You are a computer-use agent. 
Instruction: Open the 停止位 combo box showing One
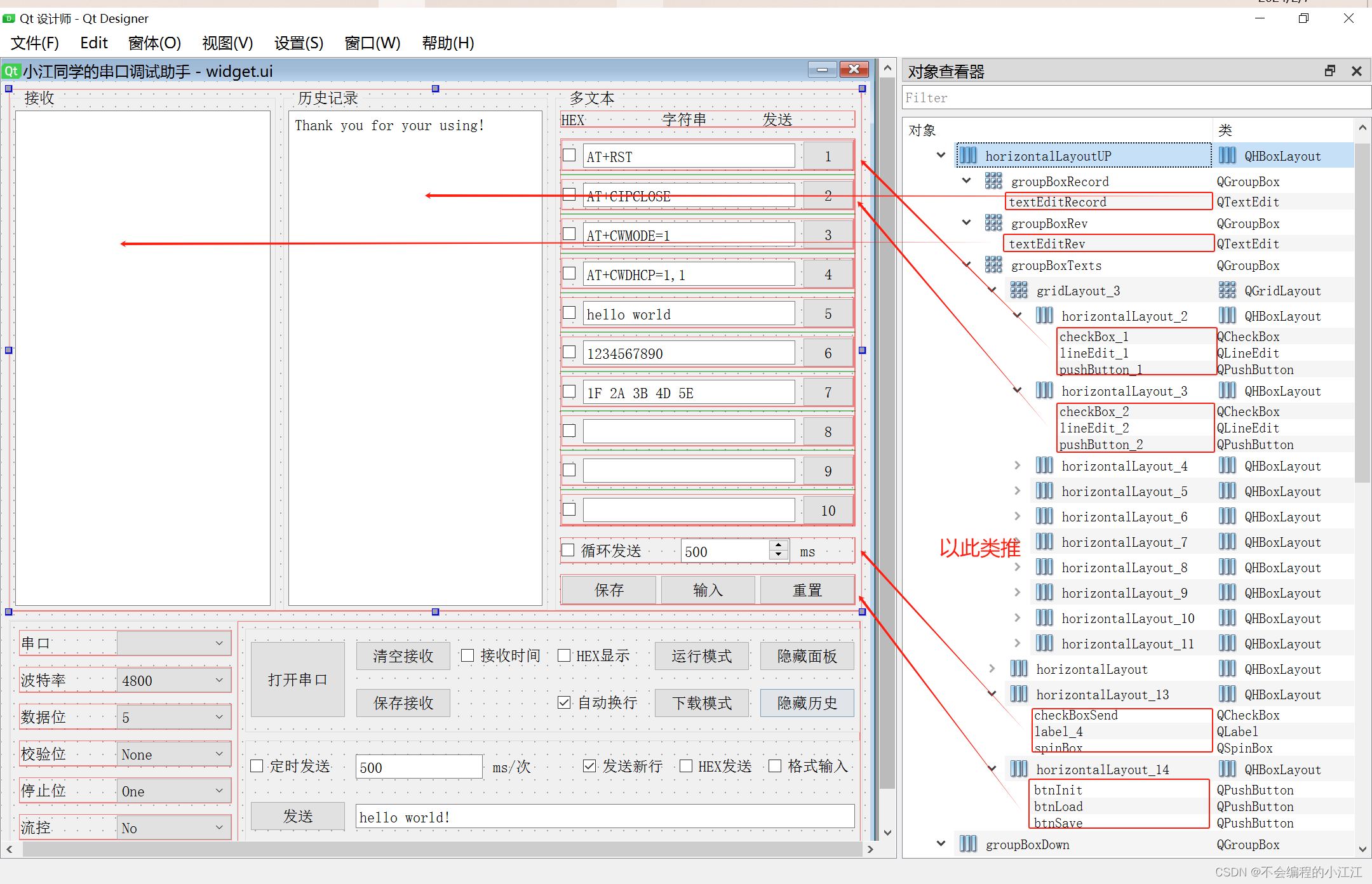point(173,791)
